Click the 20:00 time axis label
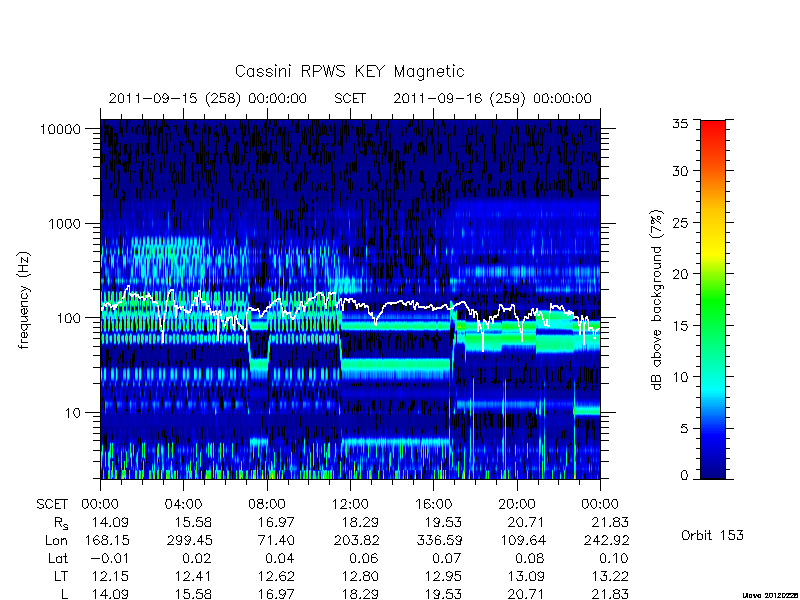The width and height of the screenshot is (800, 600). point(517,505)
